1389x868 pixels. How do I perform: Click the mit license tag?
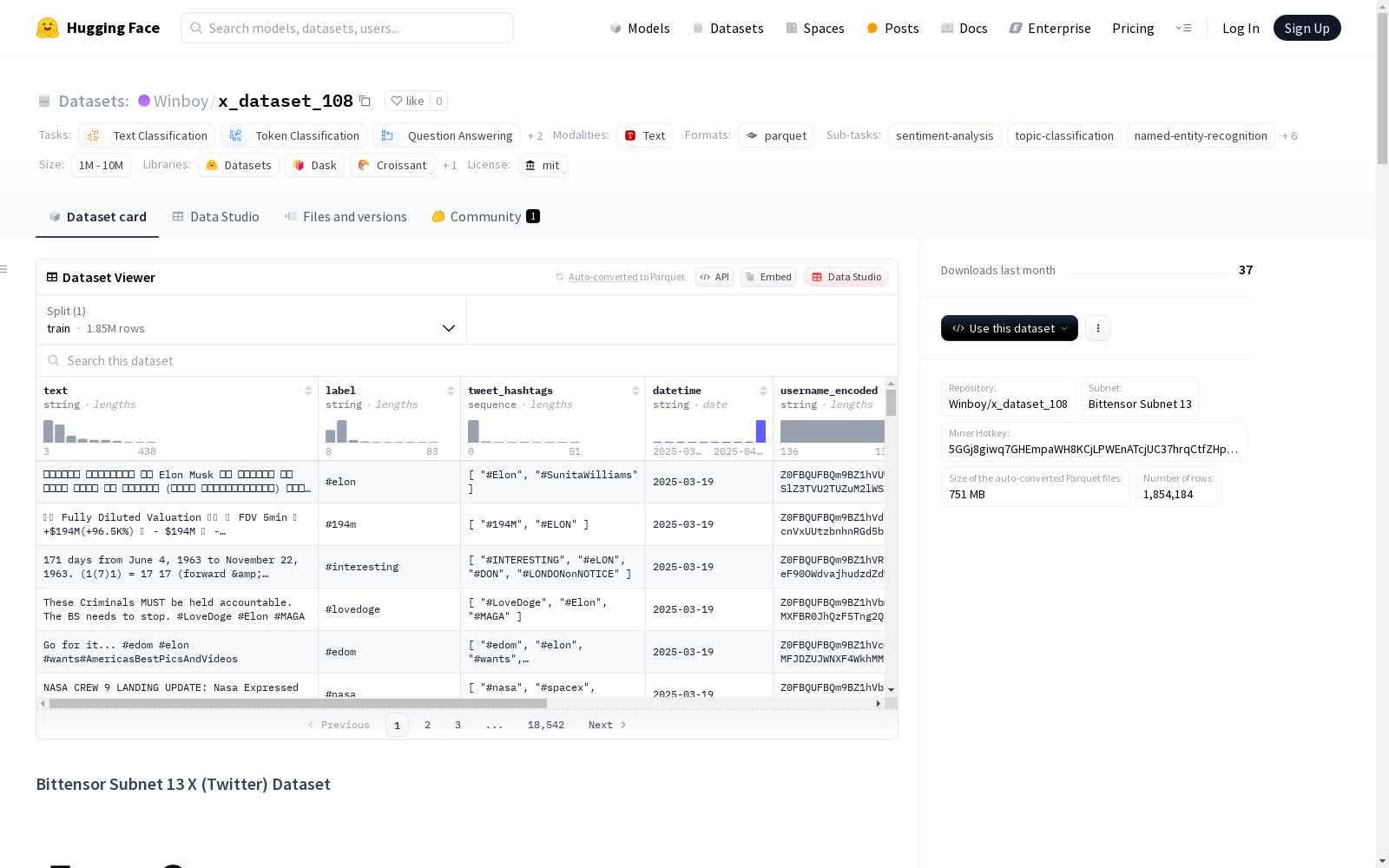[543, 165]
